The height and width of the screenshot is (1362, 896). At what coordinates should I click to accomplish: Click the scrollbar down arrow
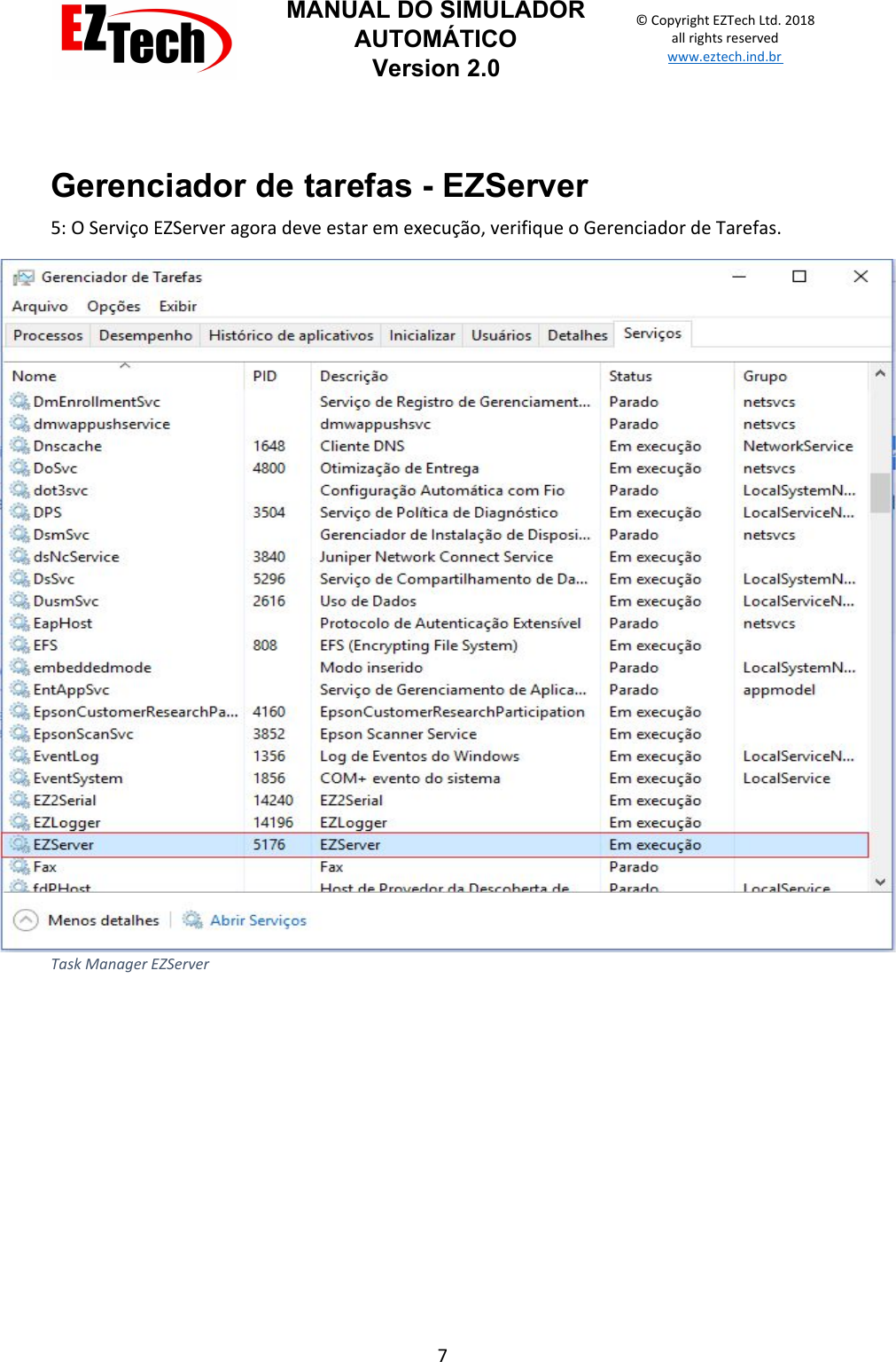pyautogui.click(x=880, y=882)
